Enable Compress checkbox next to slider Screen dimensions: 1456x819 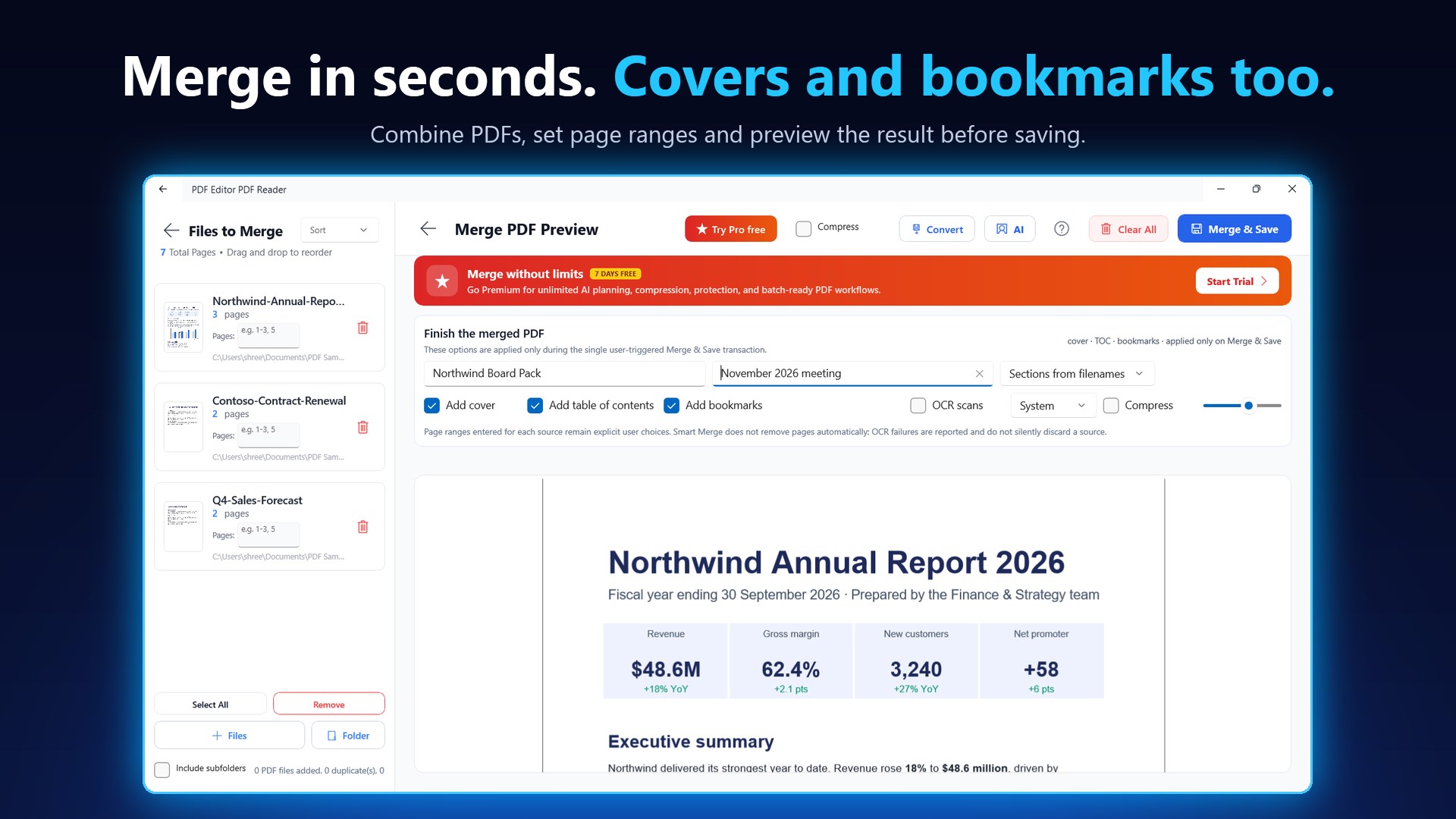coord(1111,406)
